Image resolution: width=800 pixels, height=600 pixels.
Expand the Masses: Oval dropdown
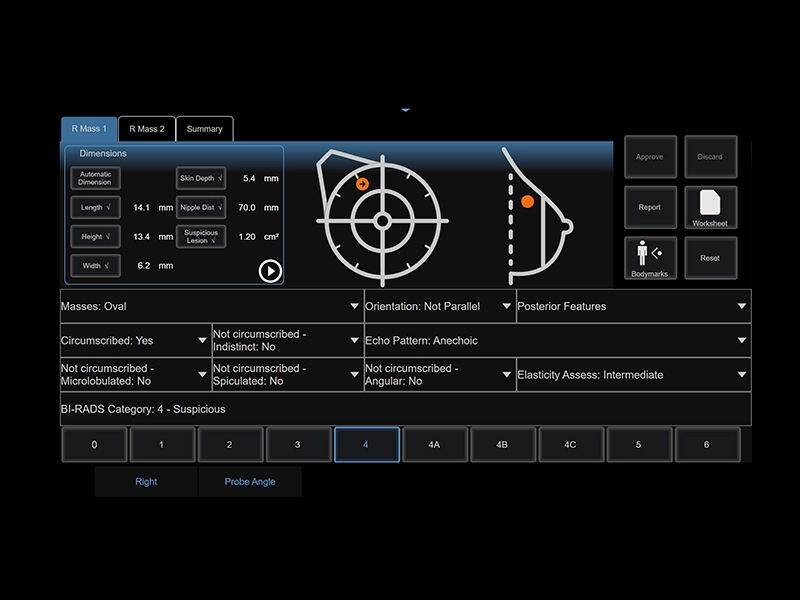[210, 306]
